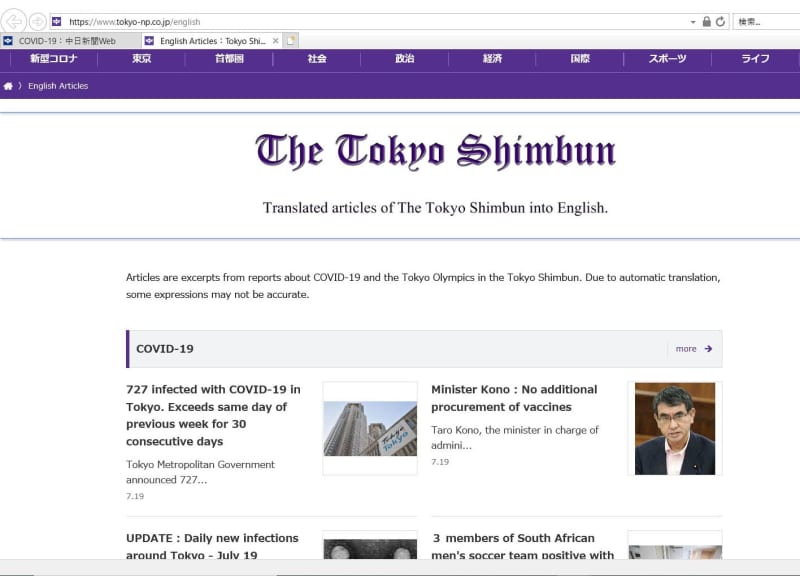Click the browser Back arrow button
Screen dimensions: 800x576
[x=14, y=21]
